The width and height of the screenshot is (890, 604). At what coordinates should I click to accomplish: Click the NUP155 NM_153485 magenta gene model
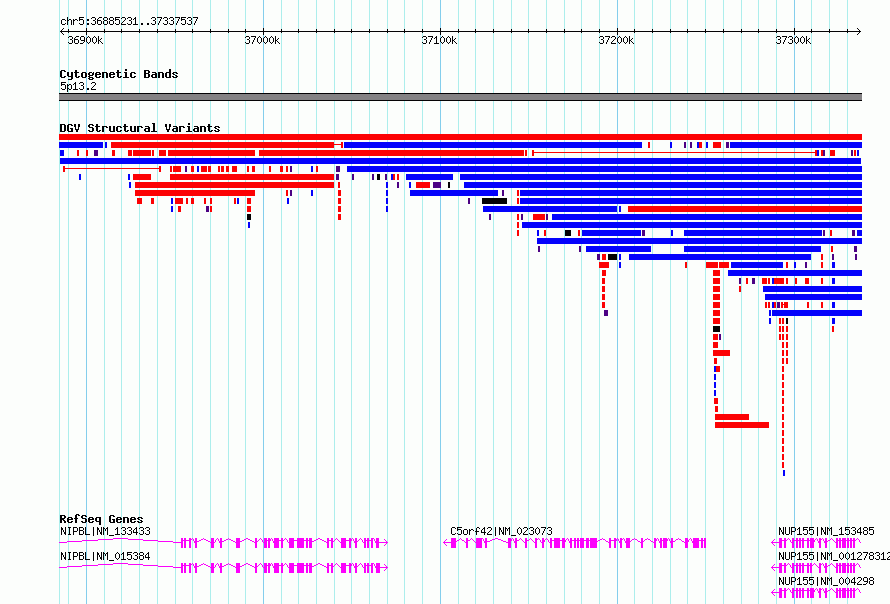816,543
